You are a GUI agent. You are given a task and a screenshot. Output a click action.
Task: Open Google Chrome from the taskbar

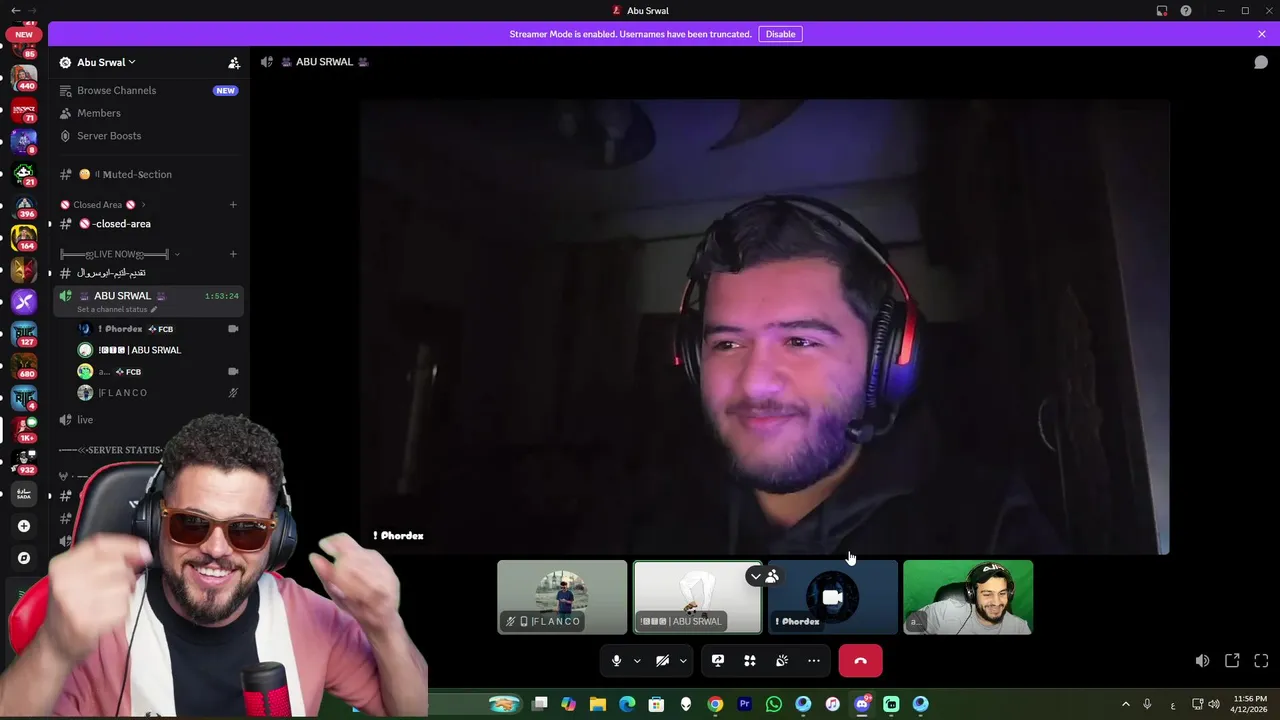pos(715,704)
